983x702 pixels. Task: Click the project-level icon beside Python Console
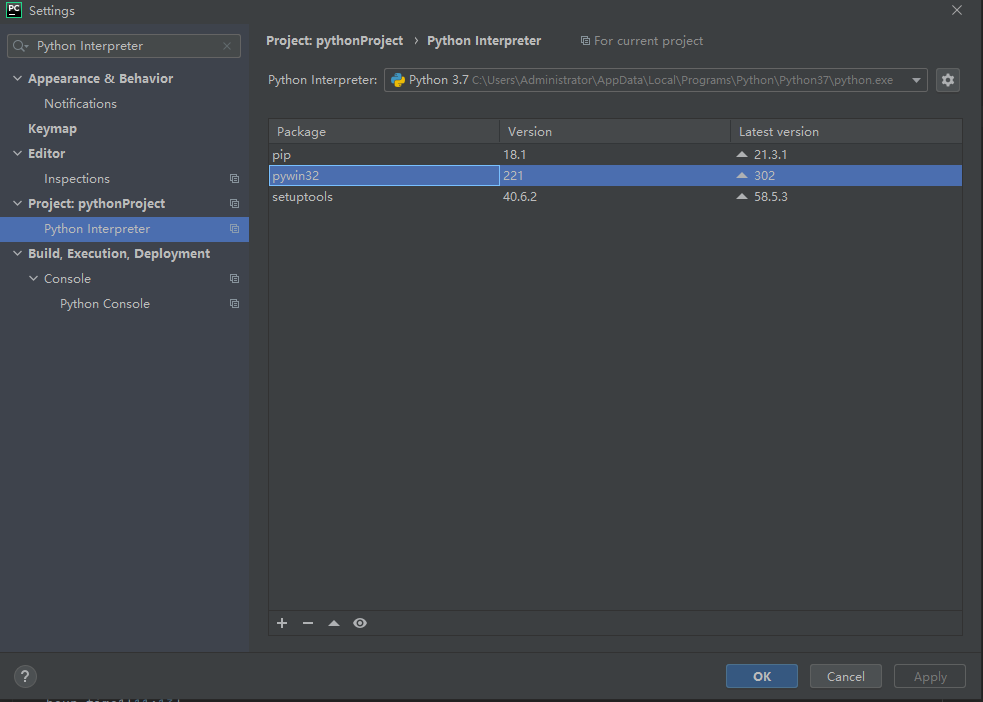click(x=234, y=303)
